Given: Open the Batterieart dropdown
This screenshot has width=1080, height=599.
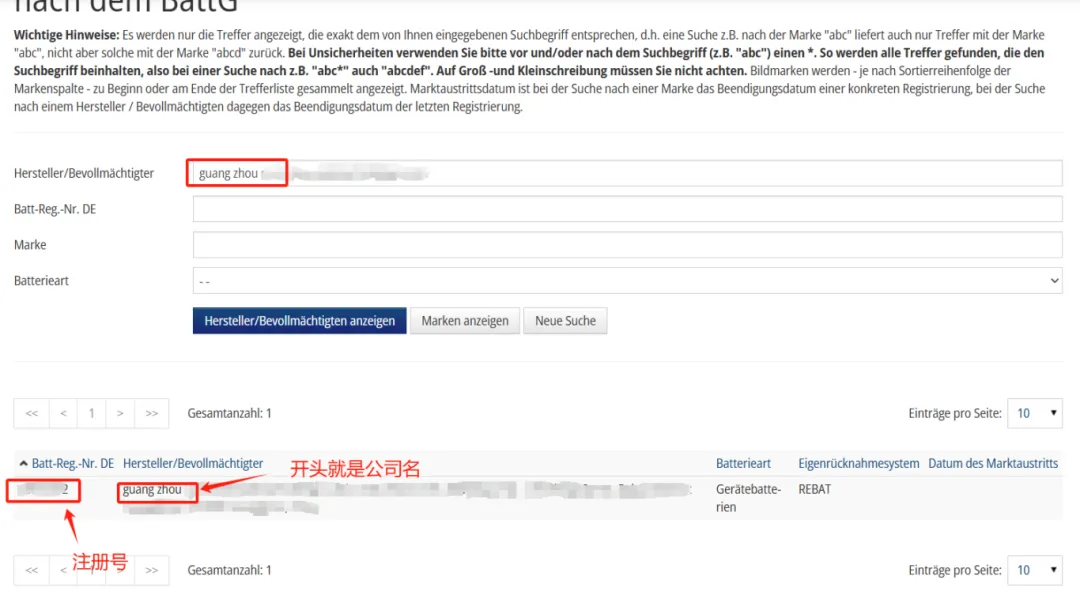Looking at the screenshot, I should point(627,280).
